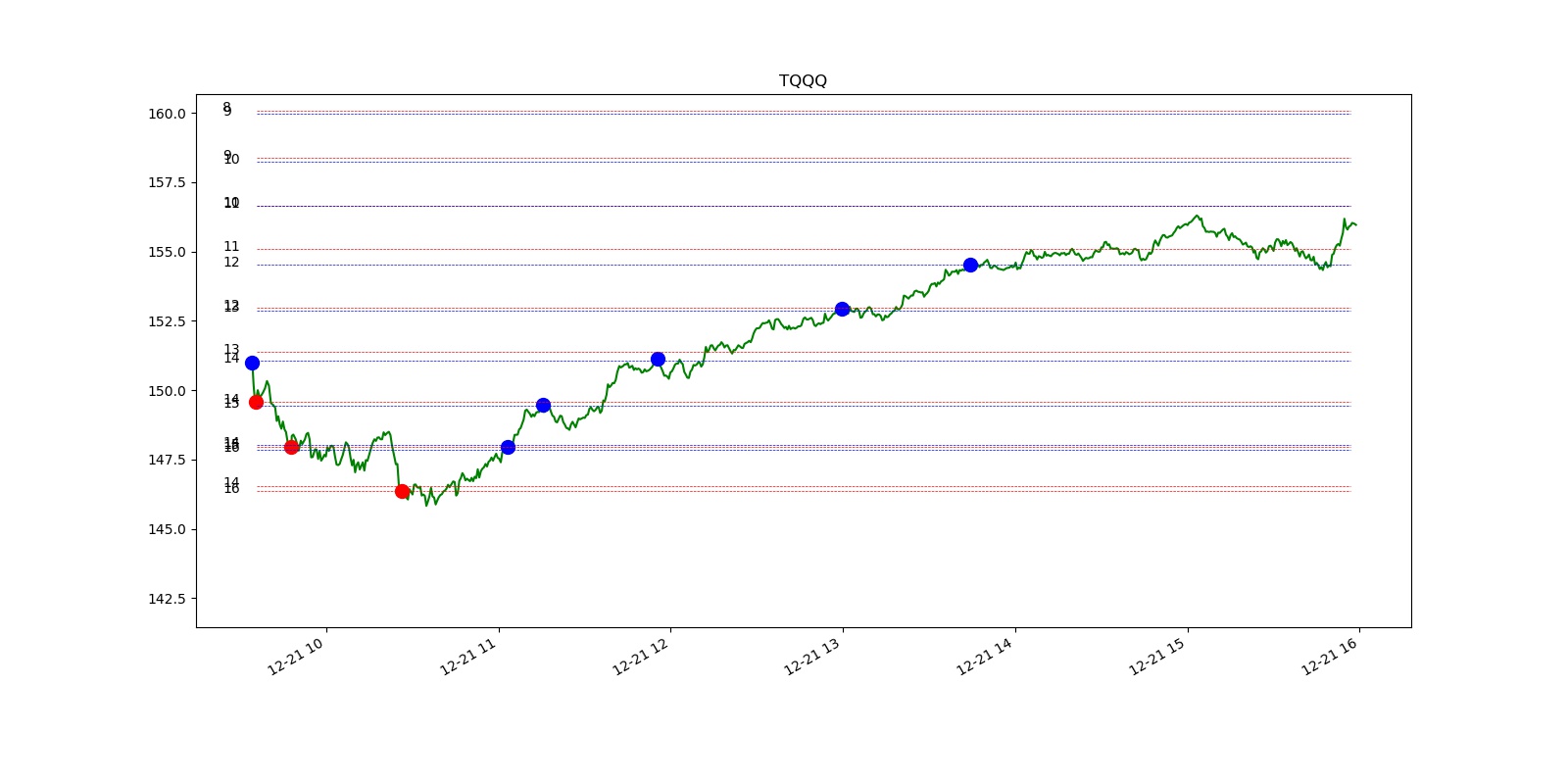Select the blue marker near 151 just before 12:00
The height and width of the screenshot is (784, 1568).
pyautogui.click(x=658, y=359)
